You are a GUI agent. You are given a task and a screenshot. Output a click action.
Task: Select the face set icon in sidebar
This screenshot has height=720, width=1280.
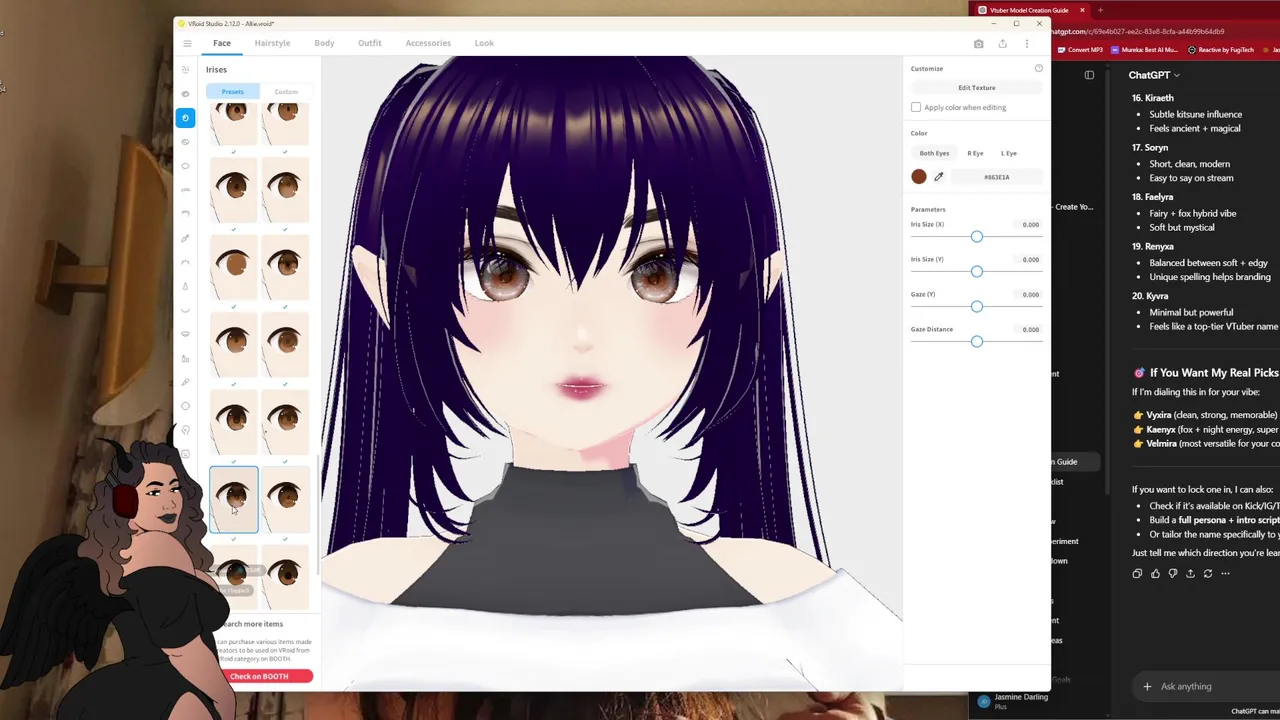pos(185,69)
